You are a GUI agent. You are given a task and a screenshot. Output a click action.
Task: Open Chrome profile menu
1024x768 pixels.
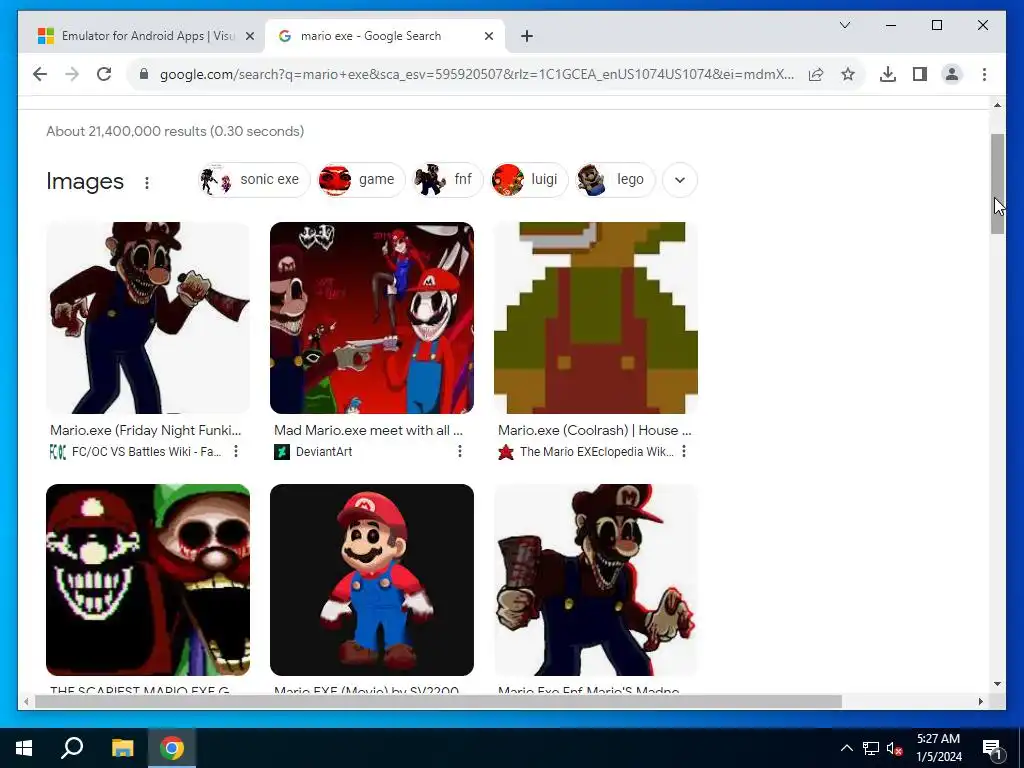pos(952,74)
